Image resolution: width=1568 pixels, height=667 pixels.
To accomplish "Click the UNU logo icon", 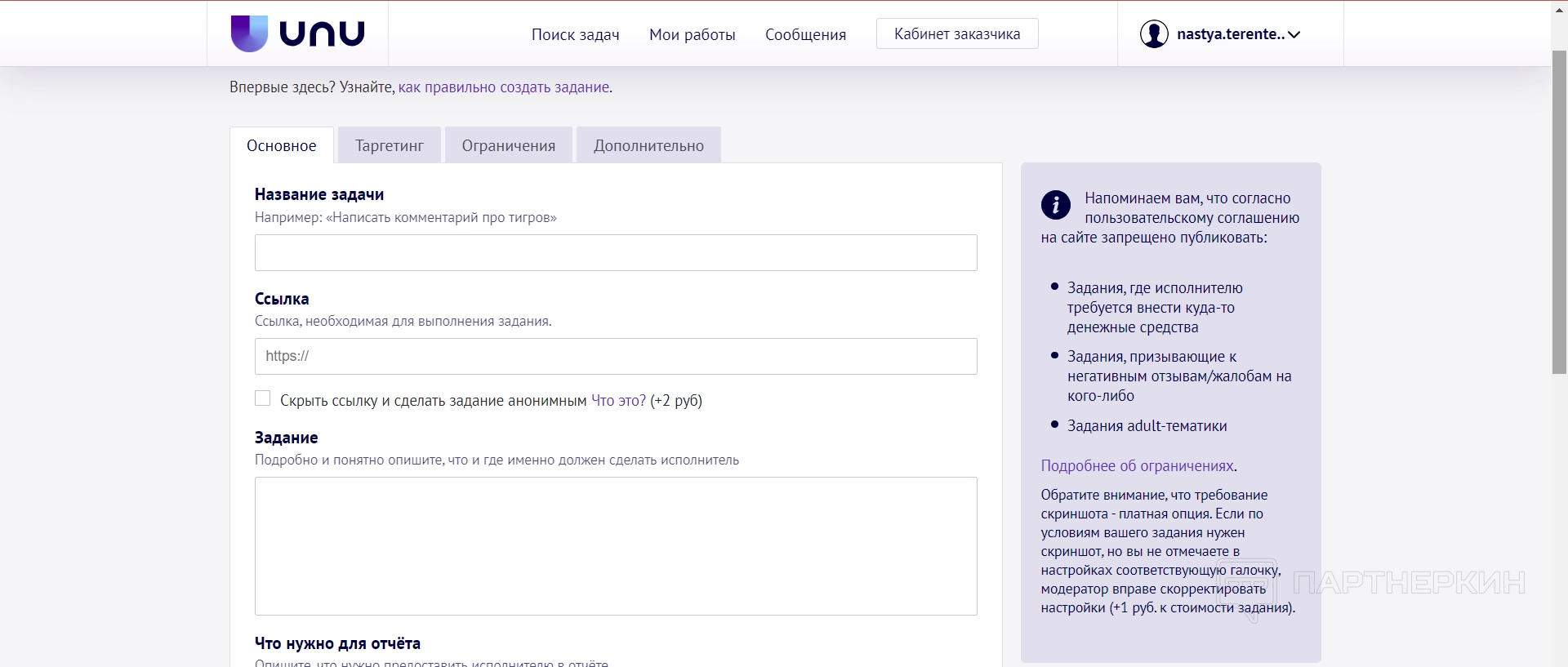I will point(249,33).
